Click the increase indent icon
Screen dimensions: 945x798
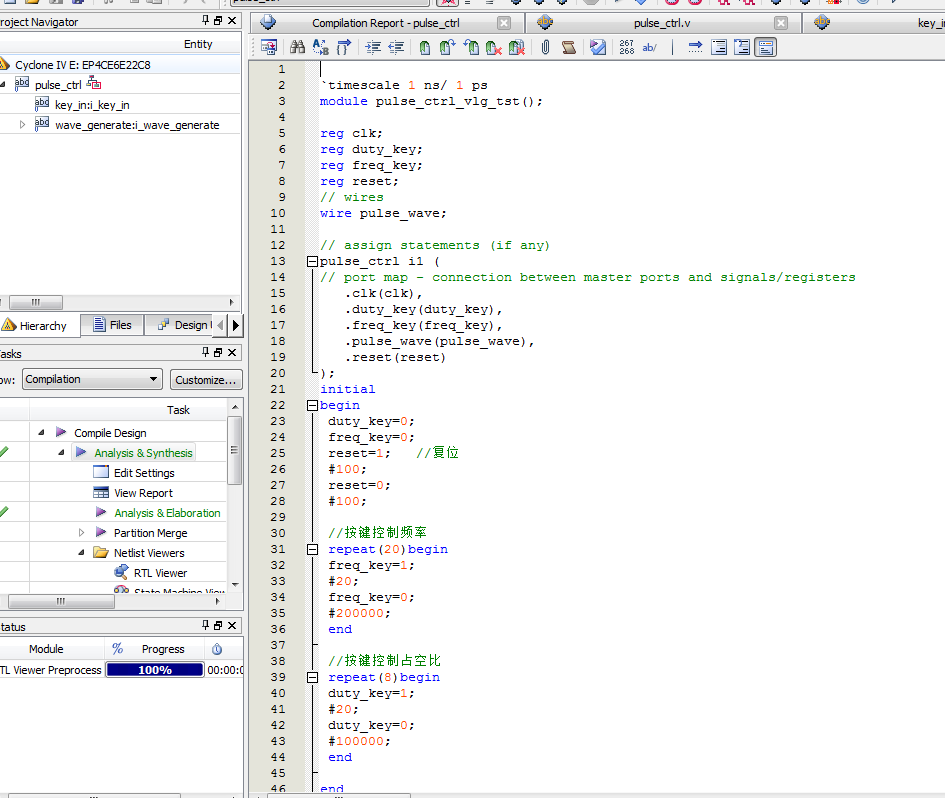coord(373,47)
